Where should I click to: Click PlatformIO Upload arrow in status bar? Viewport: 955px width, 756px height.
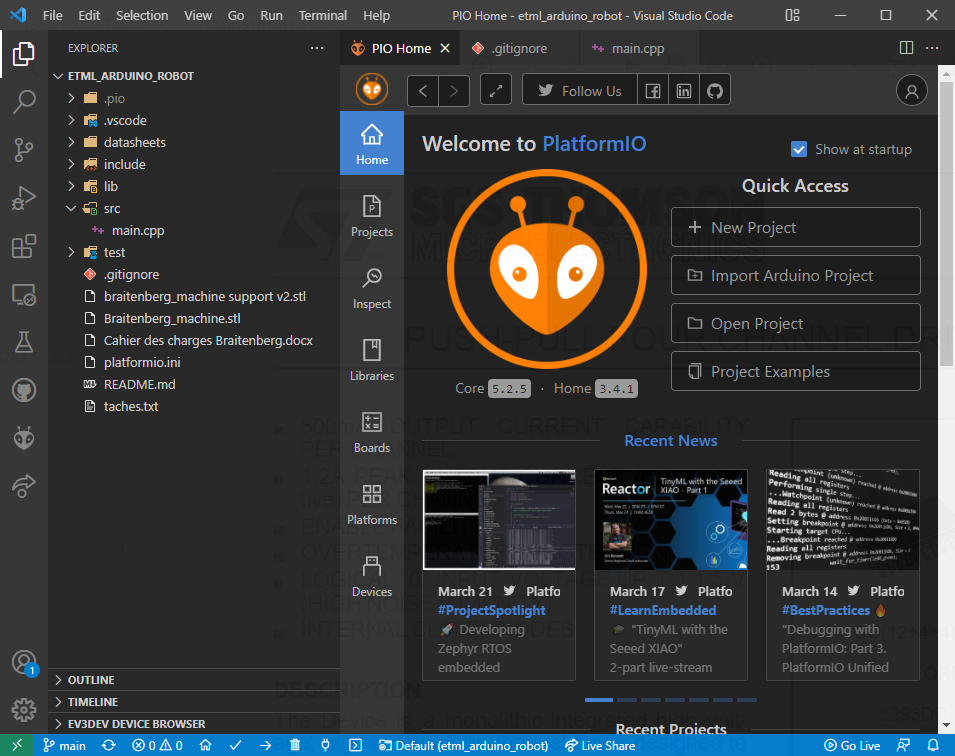click(x=265, y=745)
